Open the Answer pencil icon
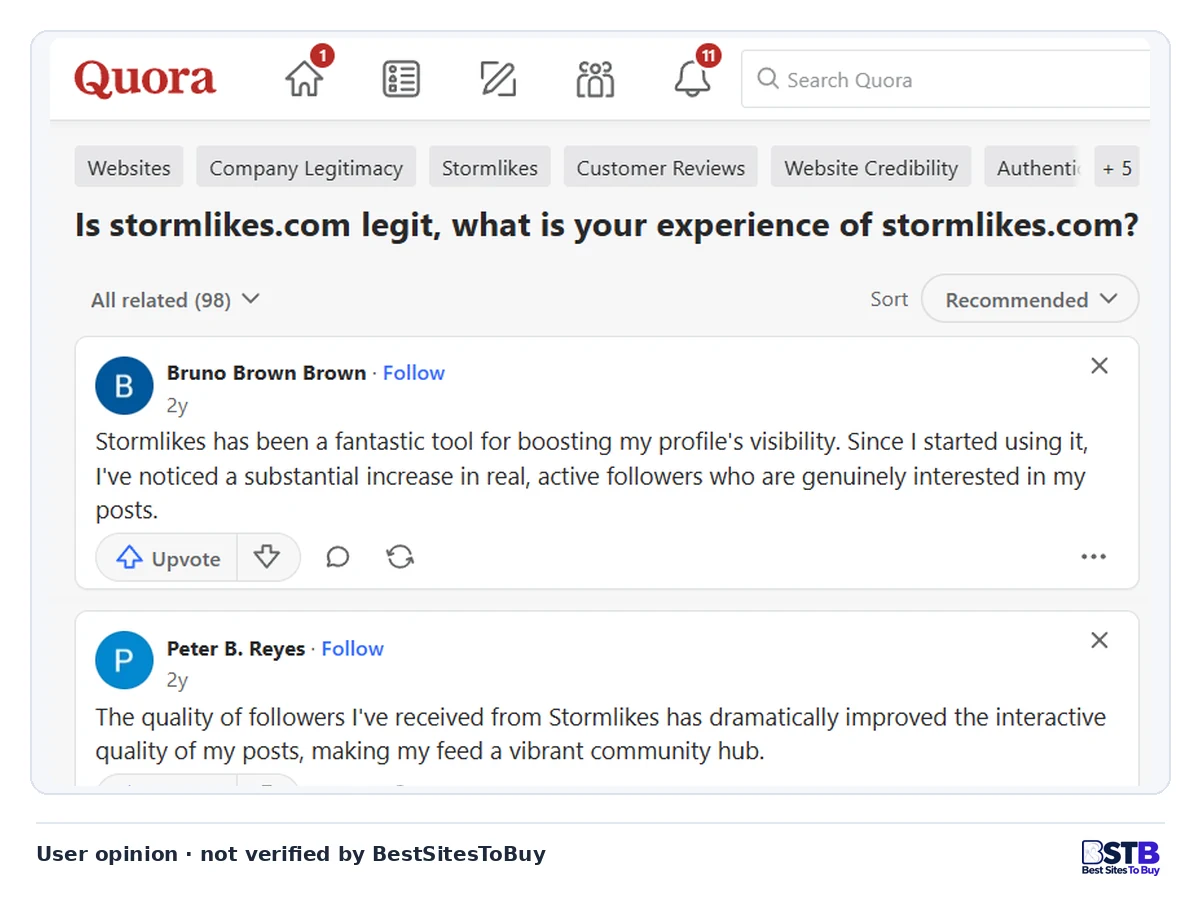 click(498, 79)
